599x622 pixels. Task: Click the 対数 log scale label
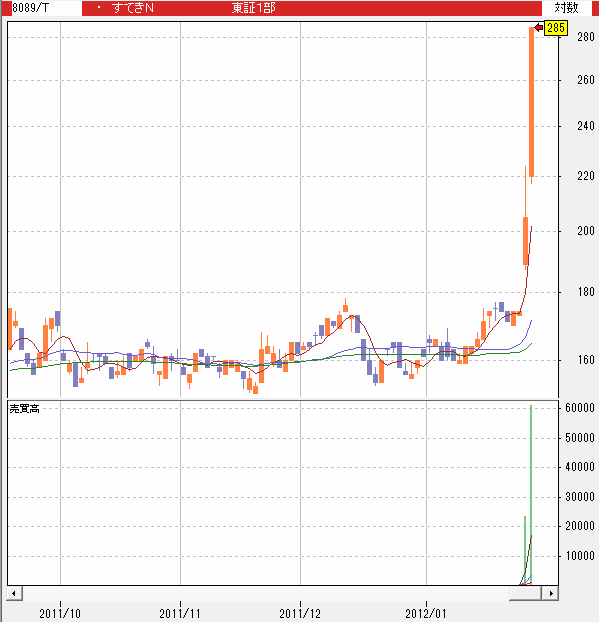(x=566, y=8)
